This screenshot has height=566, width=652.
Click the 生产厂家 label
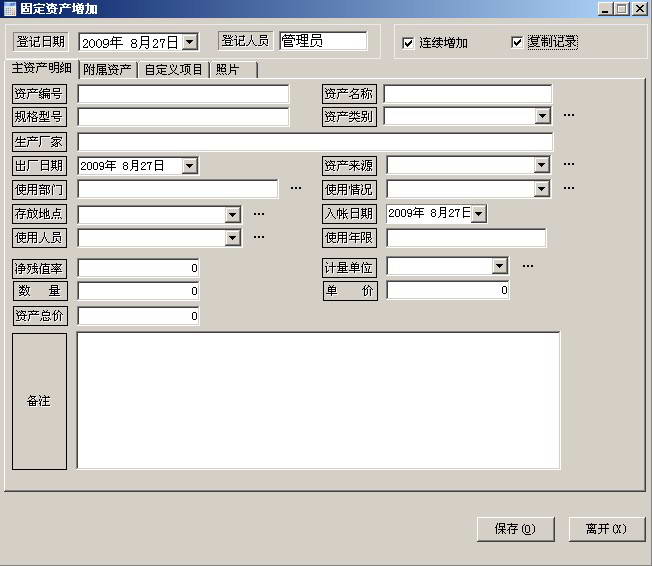coord(40,142)
